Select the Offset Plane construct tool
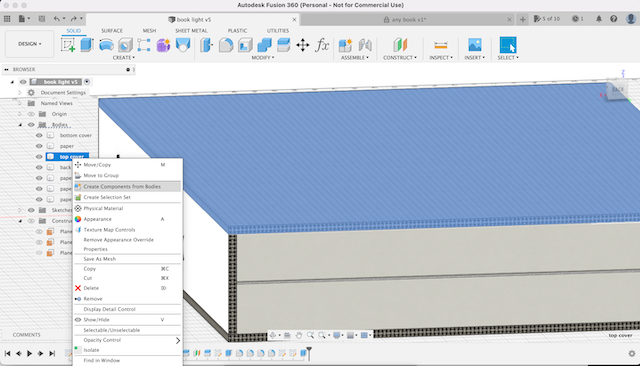 tap(400, 45)
